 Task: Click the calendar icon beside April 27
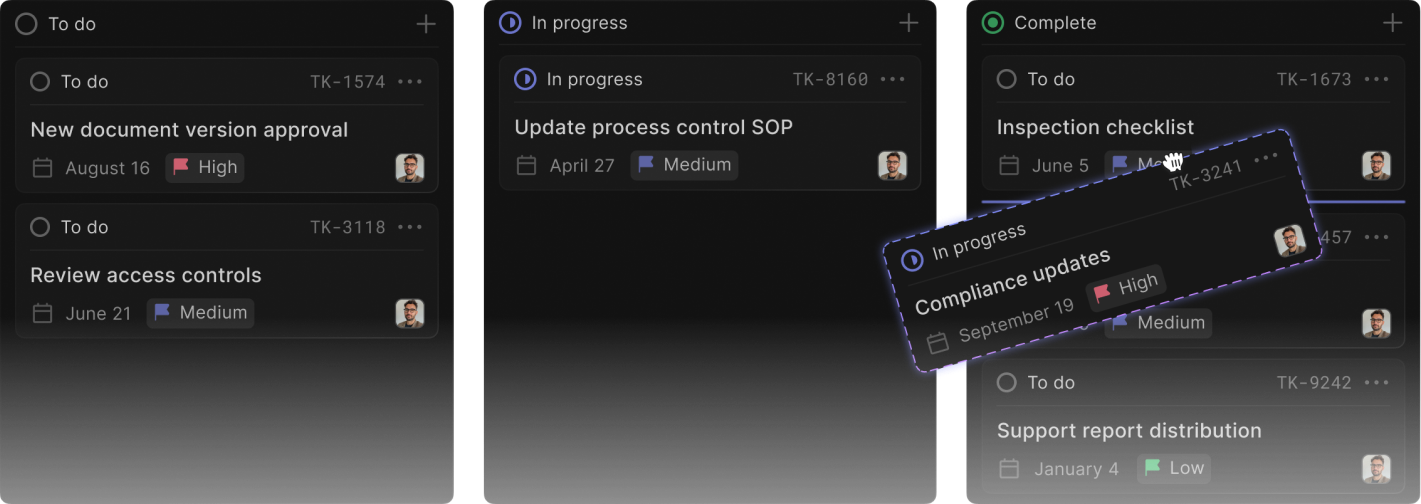(526, 166)
